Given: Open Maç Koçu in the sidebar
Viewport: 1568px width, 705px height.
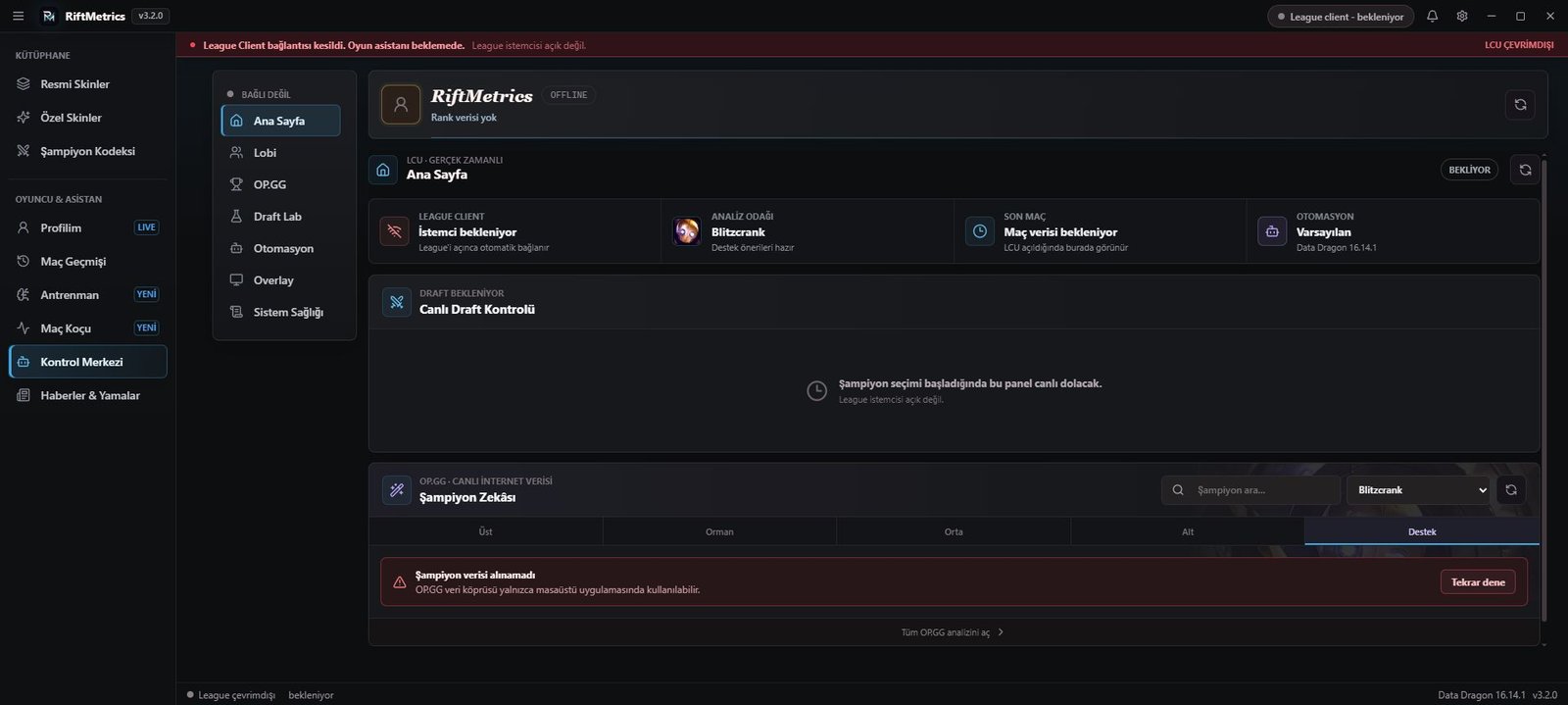Looking at the screenshot, I should pyautogui.click(x=88, y=327).
